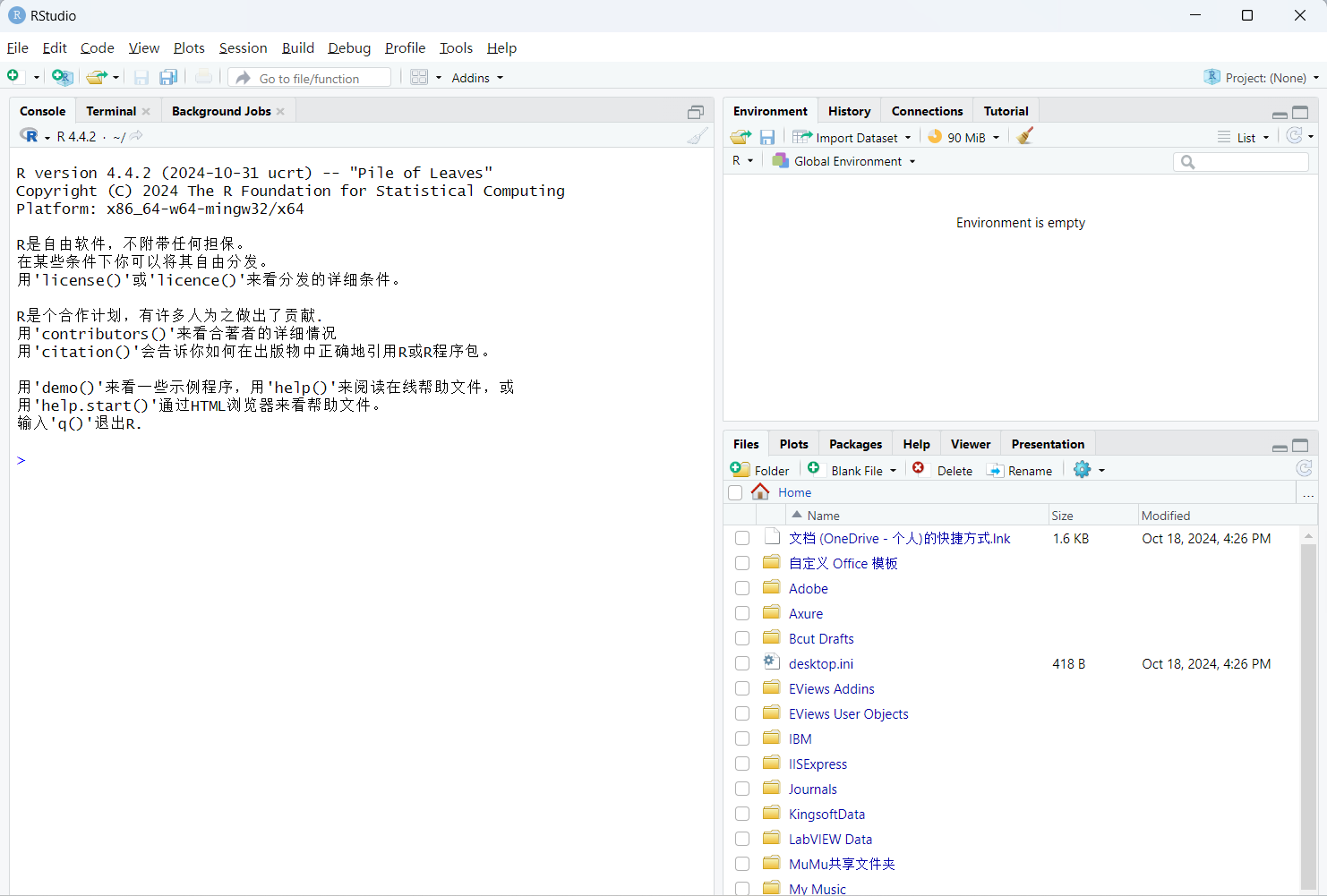Select the Axure folder checkbox
Screen dimensions: 1327x896
[x=742, y=613]
